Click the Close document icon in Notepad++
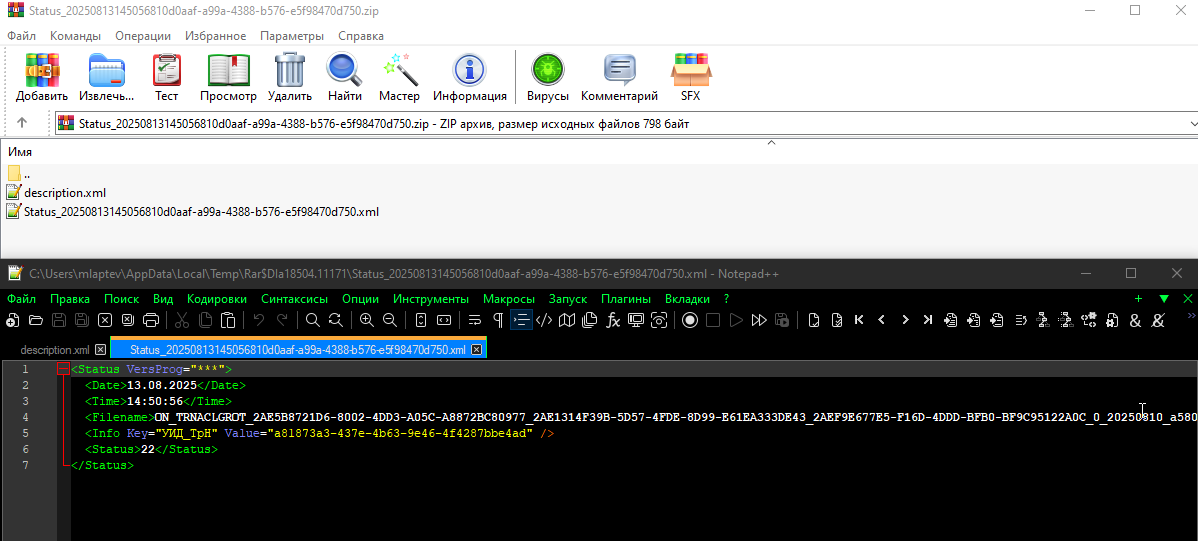 click(105, 320)
